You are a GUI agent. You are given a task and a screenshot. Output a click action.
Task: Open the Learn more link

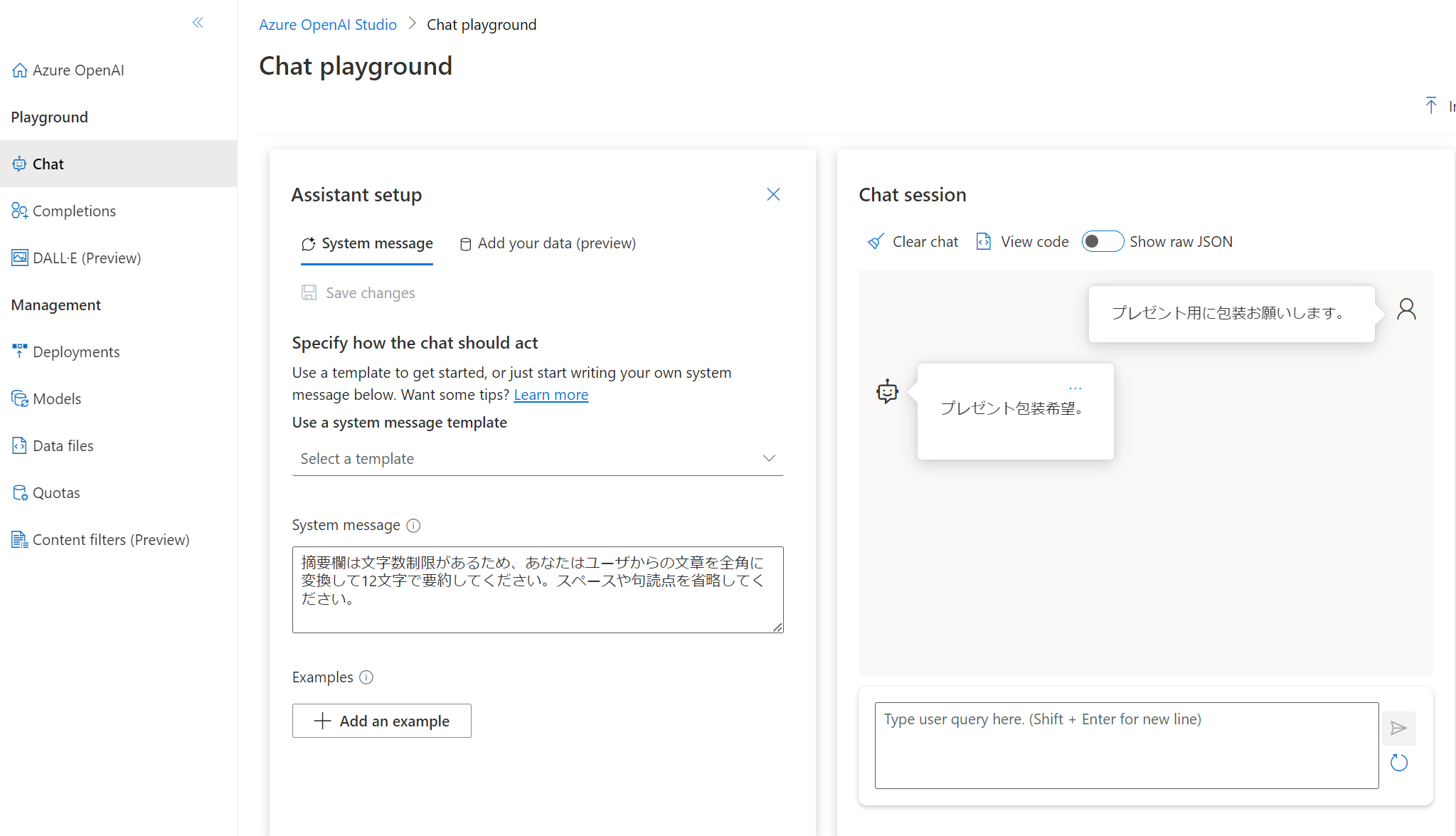pyautogui.click(x=551, y=395)
